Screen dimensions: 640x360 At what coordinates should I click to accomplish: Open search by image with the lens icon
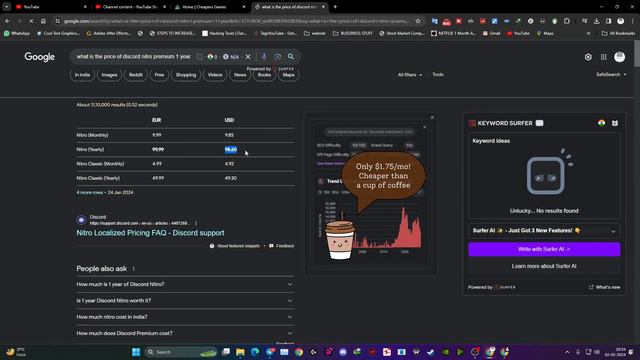click(278, 57)
